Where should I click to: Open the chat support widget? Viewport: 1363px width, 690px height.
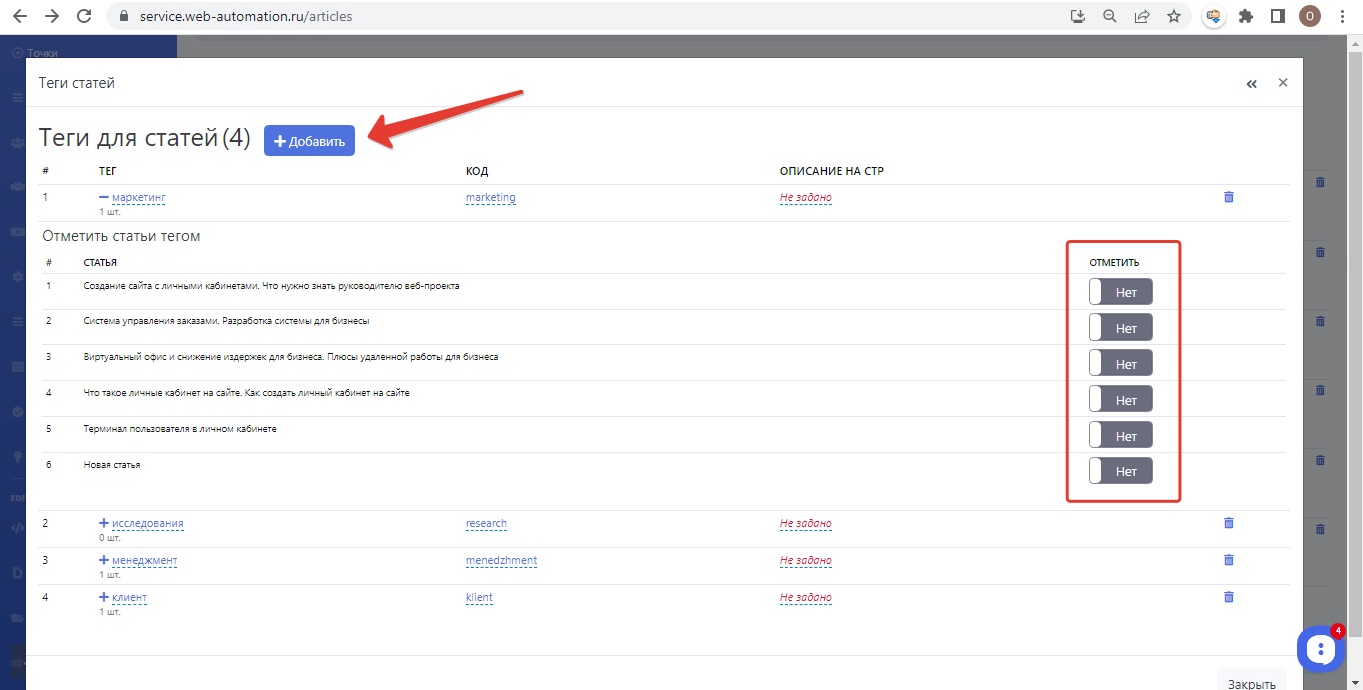tap(1320, 649)
